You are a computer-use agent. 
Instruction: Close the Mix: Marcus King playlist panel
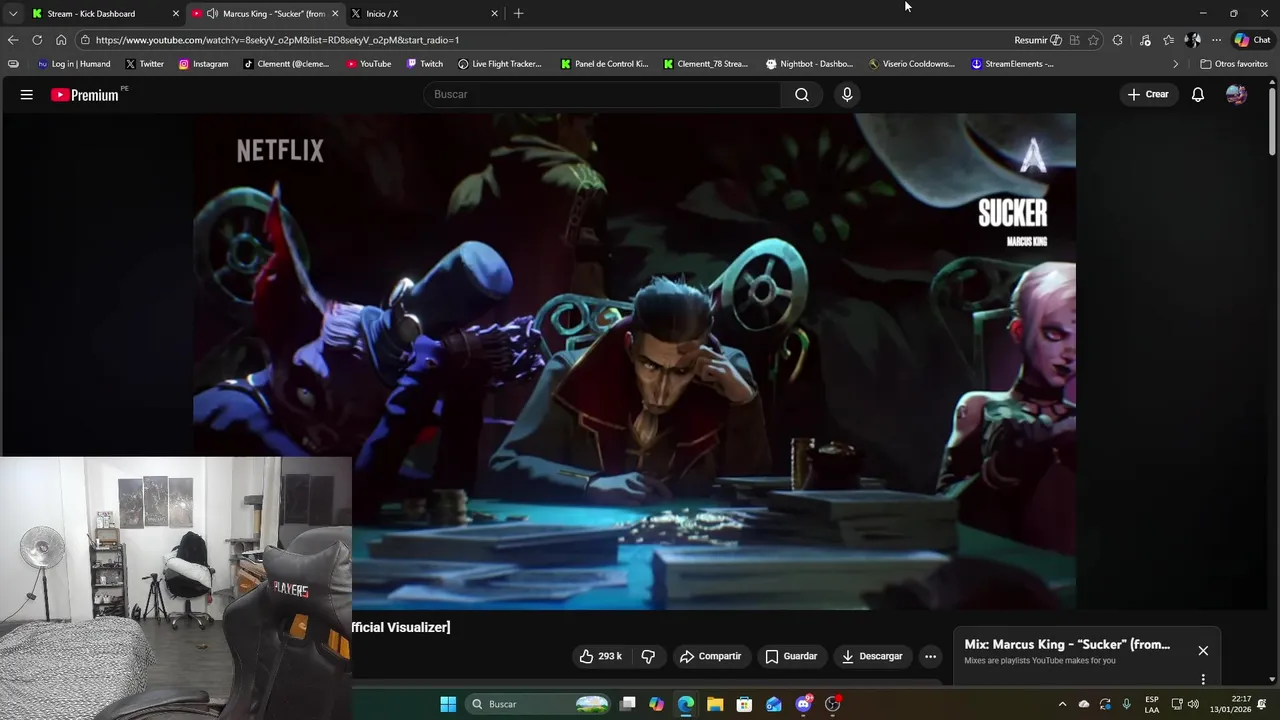[1203, 651]
